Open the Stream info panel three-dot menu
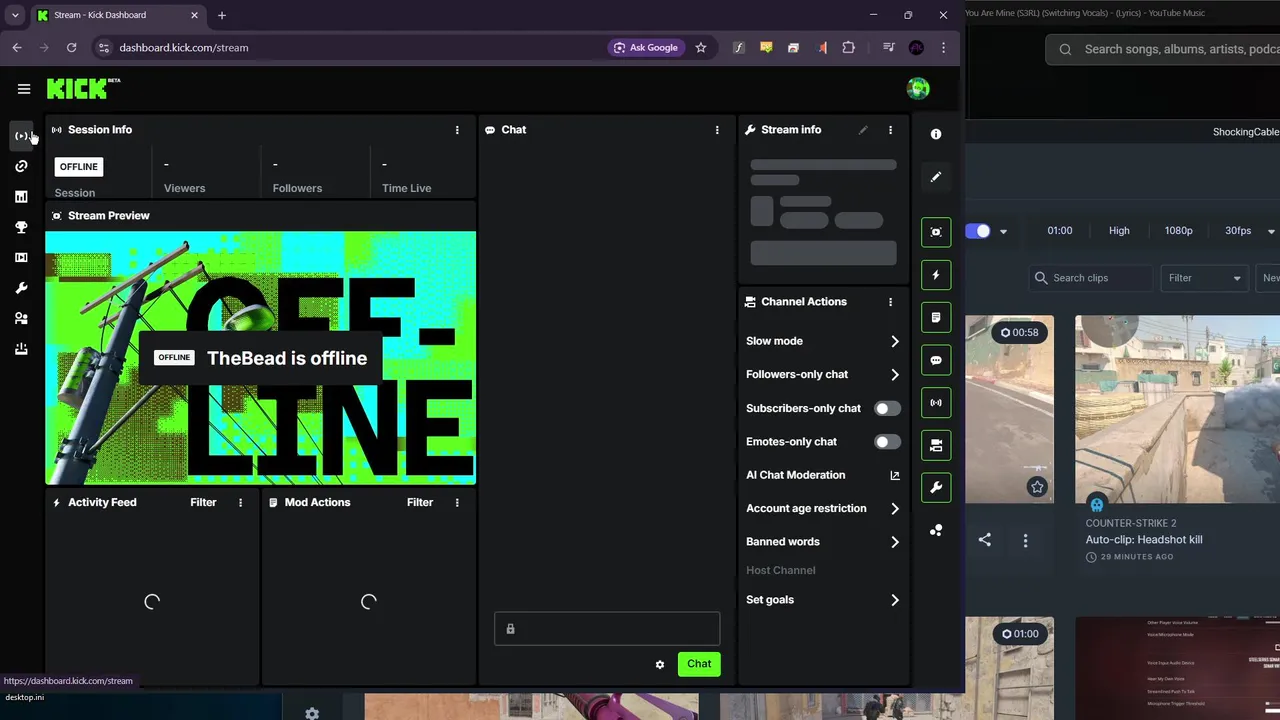Screen dimensions: 1280x720 (x=890, y=130)
